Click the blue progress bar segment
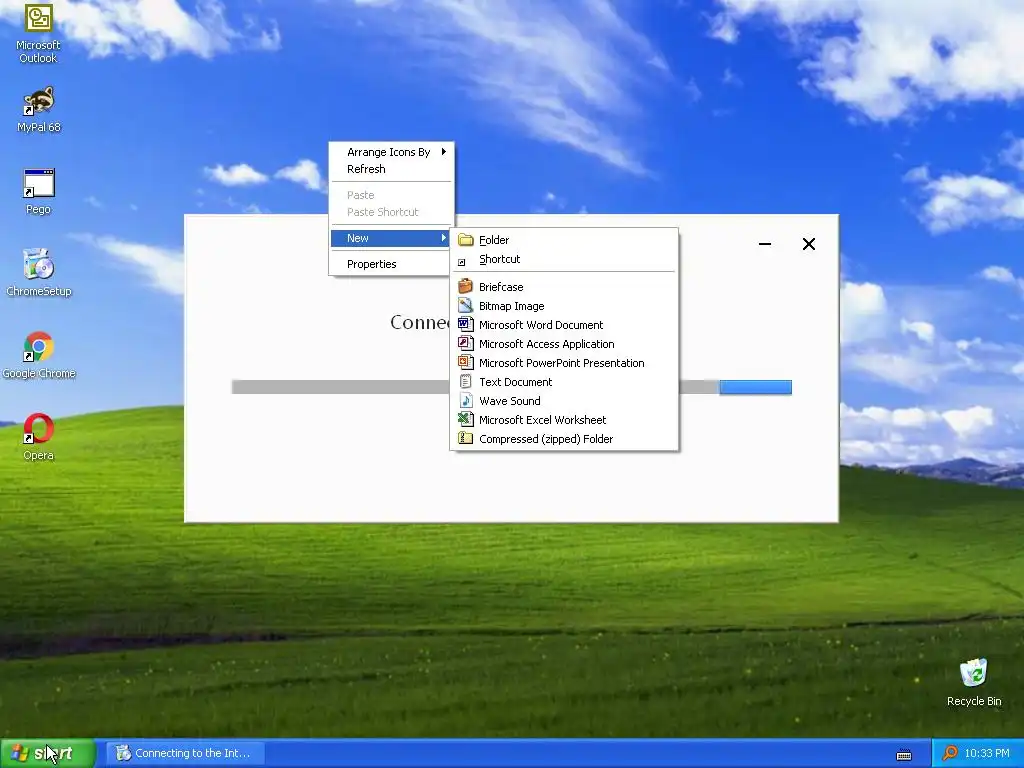Viewport: 1024px width, 768px height. tap(756, 387)
